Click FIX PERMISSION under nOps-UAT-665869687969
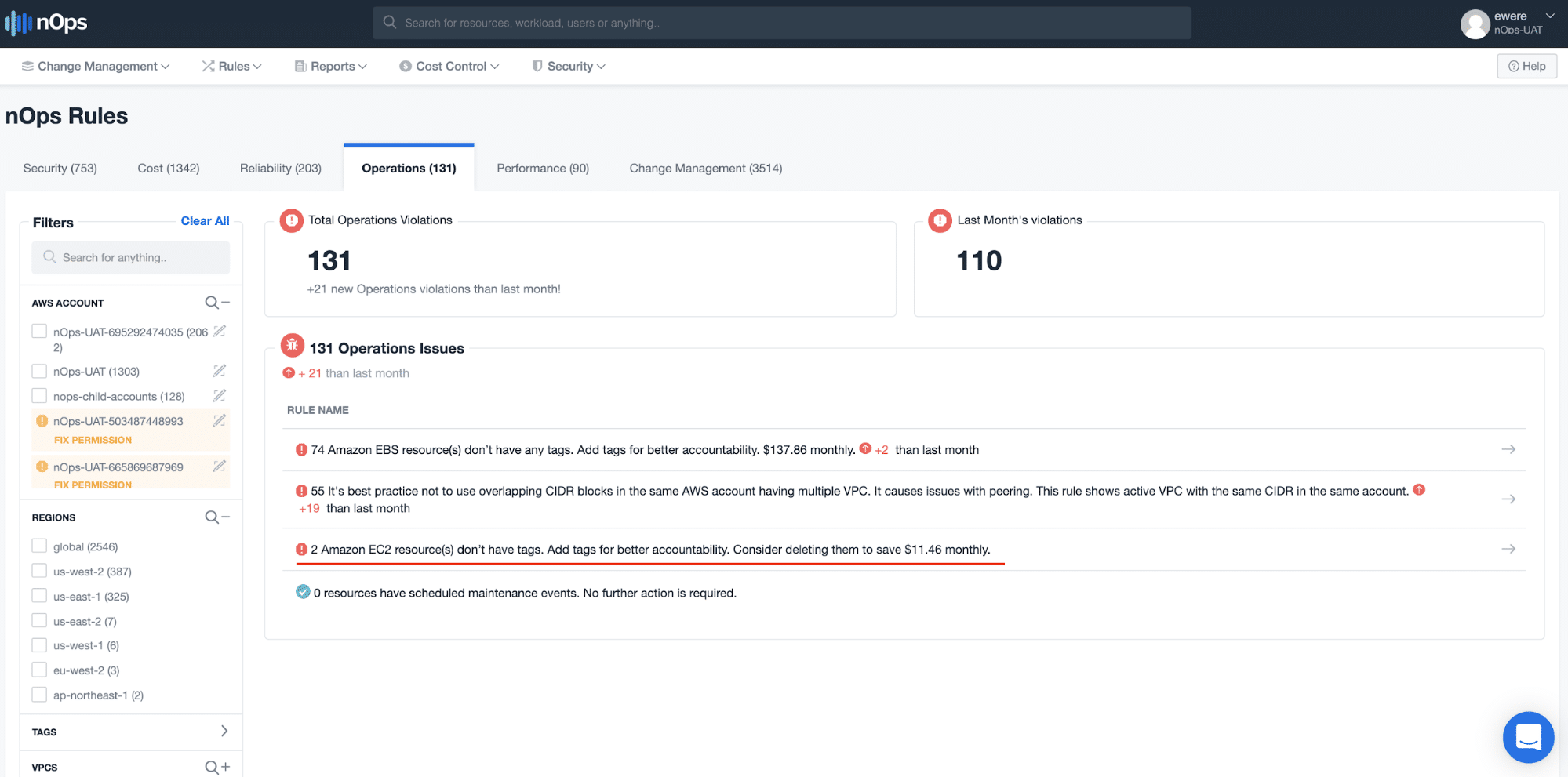1568x777 pixels. 93,485
